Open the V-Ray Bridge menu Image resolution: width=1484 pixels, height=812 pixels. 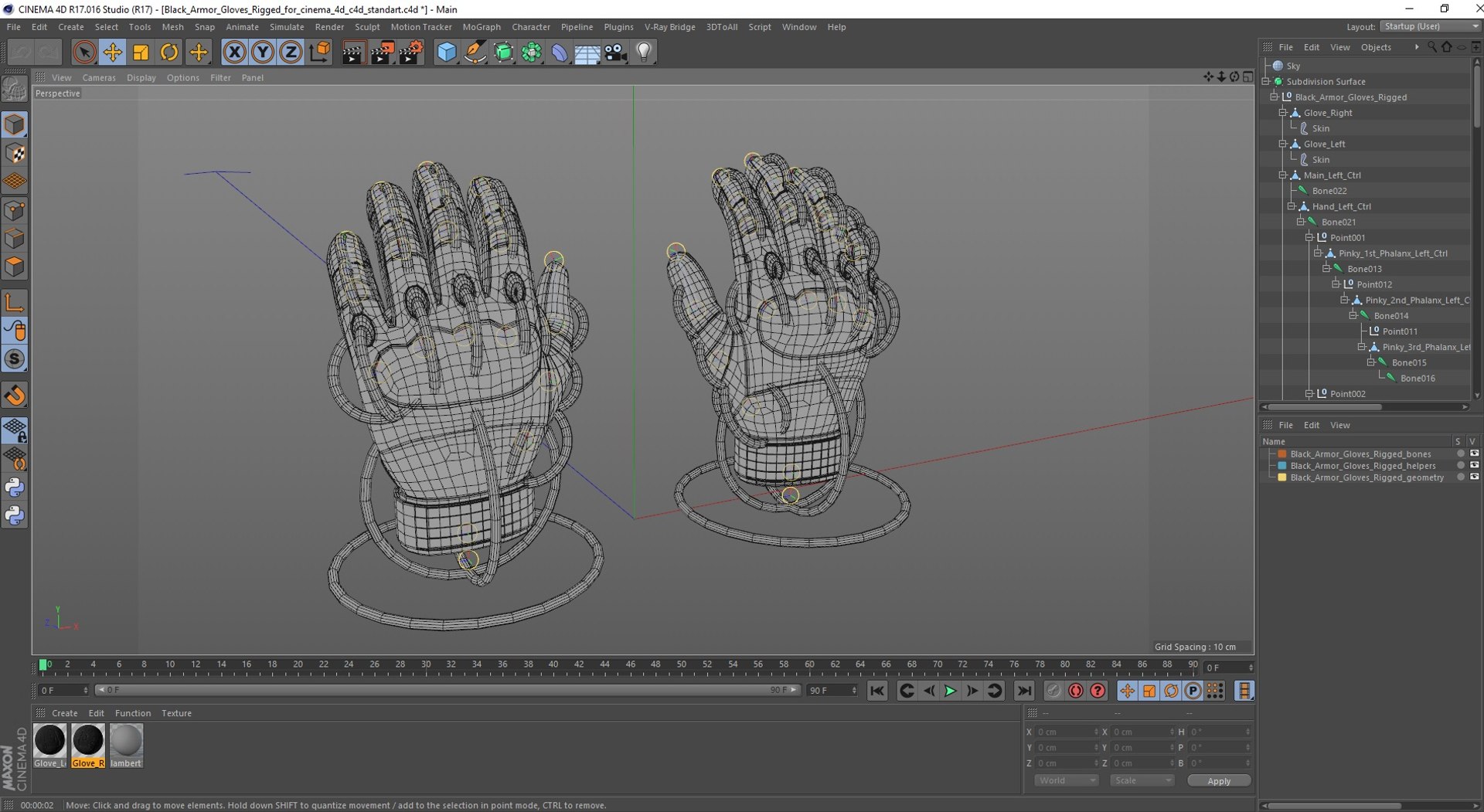coord(669,27)
